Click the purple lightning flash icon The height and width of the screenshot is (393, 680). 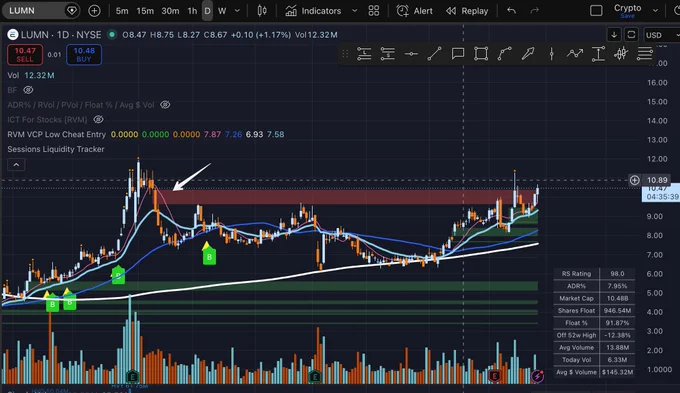click(537, 376)
